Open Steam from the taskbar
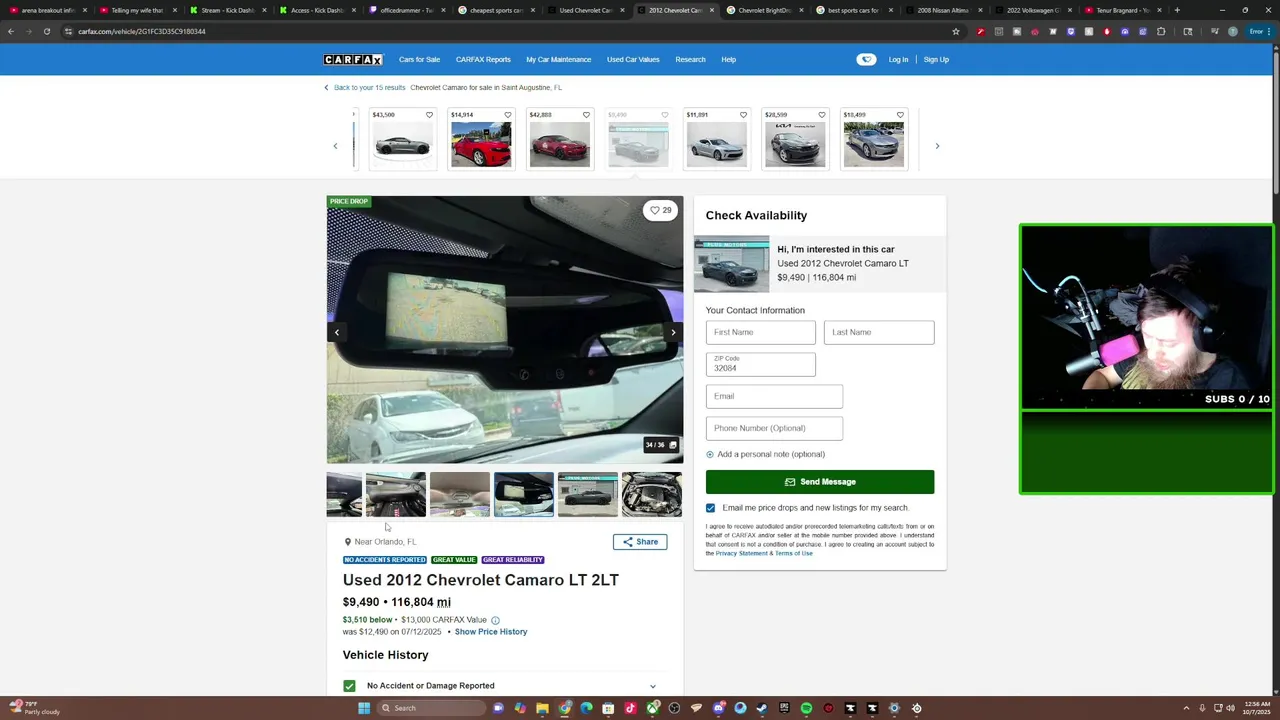This screenshot has height=720, width=1280. 762,708
